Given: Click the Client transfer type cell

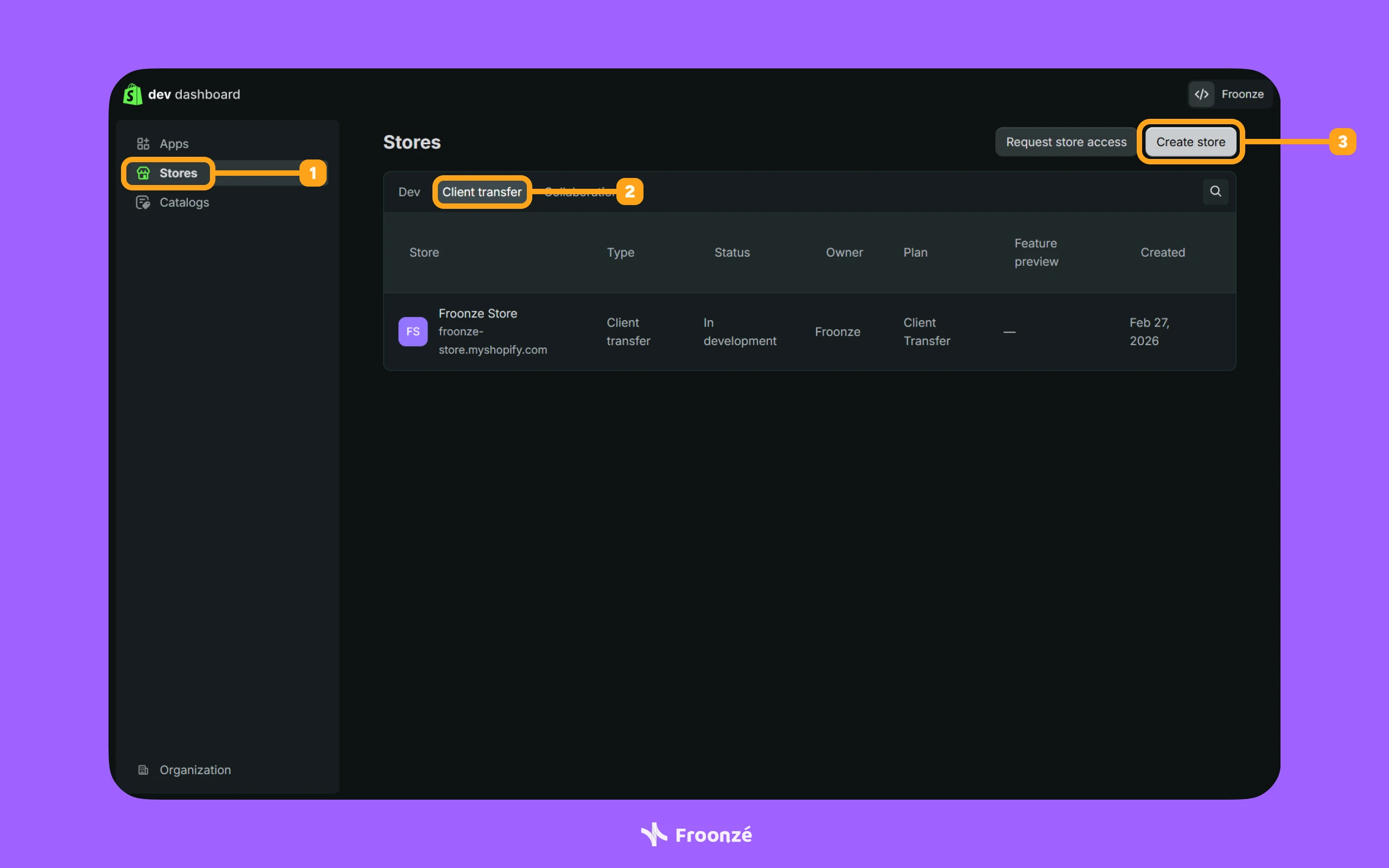Looking at the screenshot, I should pyautogui.click(x=628, y=332).
